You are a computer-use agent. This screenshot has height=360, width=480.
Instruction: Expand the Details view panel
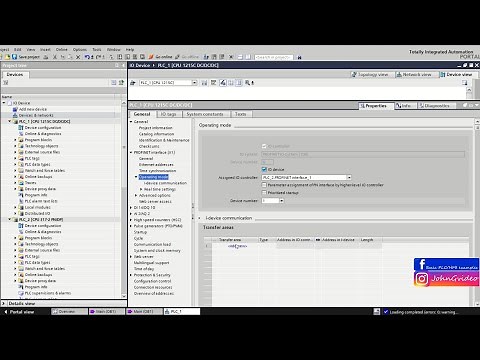point(4,303)
